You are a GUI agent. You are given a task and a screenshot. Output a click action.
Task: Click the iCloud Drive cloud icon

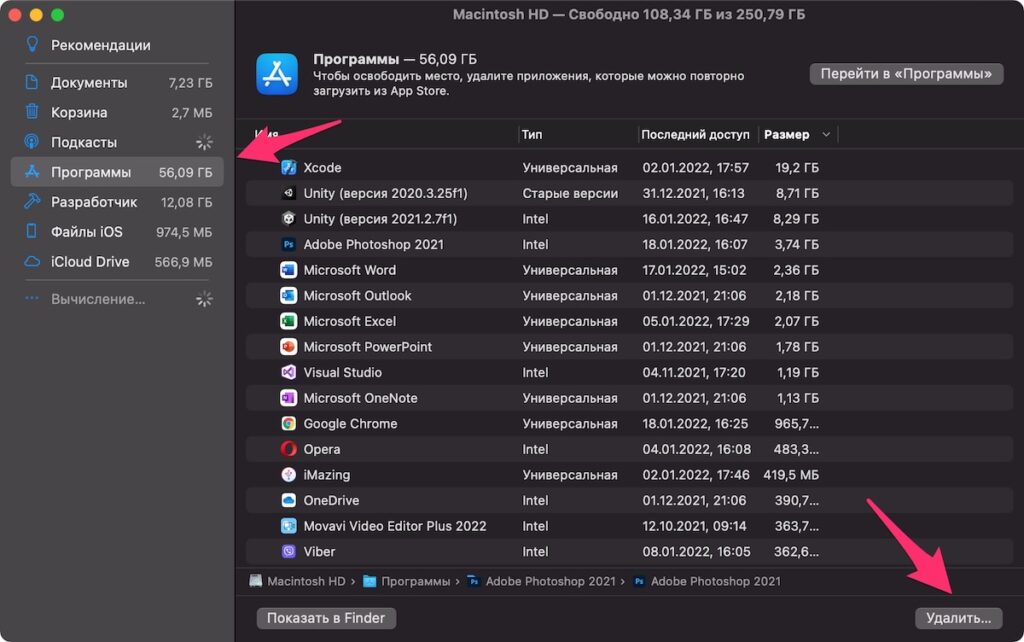coord(32,261)
